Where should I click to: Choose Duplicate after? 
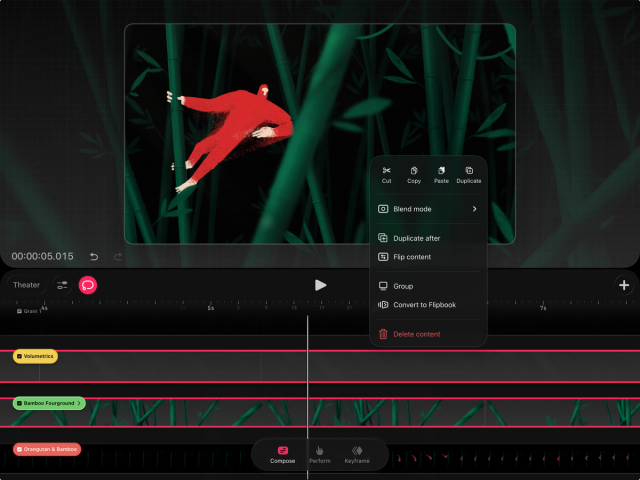[428, 238]
